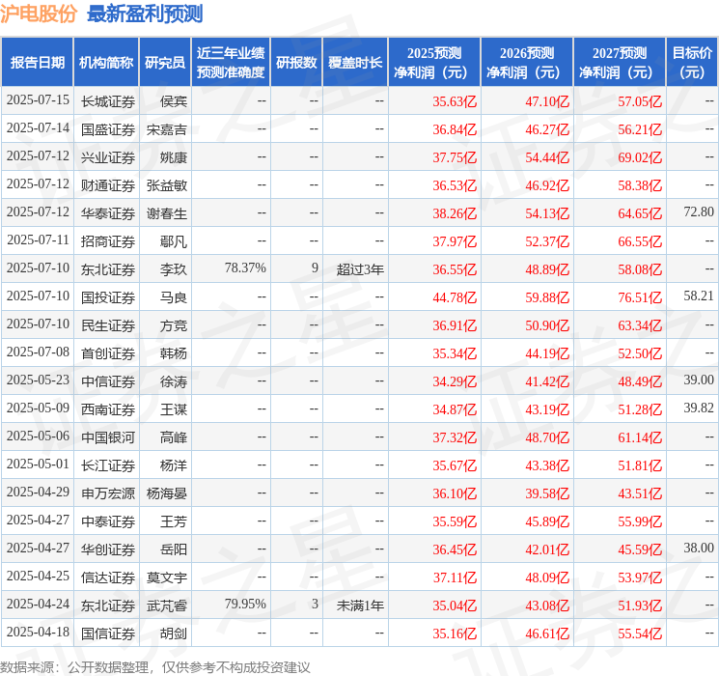719x676 pixels.
Task: Select 国信证券 institution cell
Action: [x=108, y=633]
